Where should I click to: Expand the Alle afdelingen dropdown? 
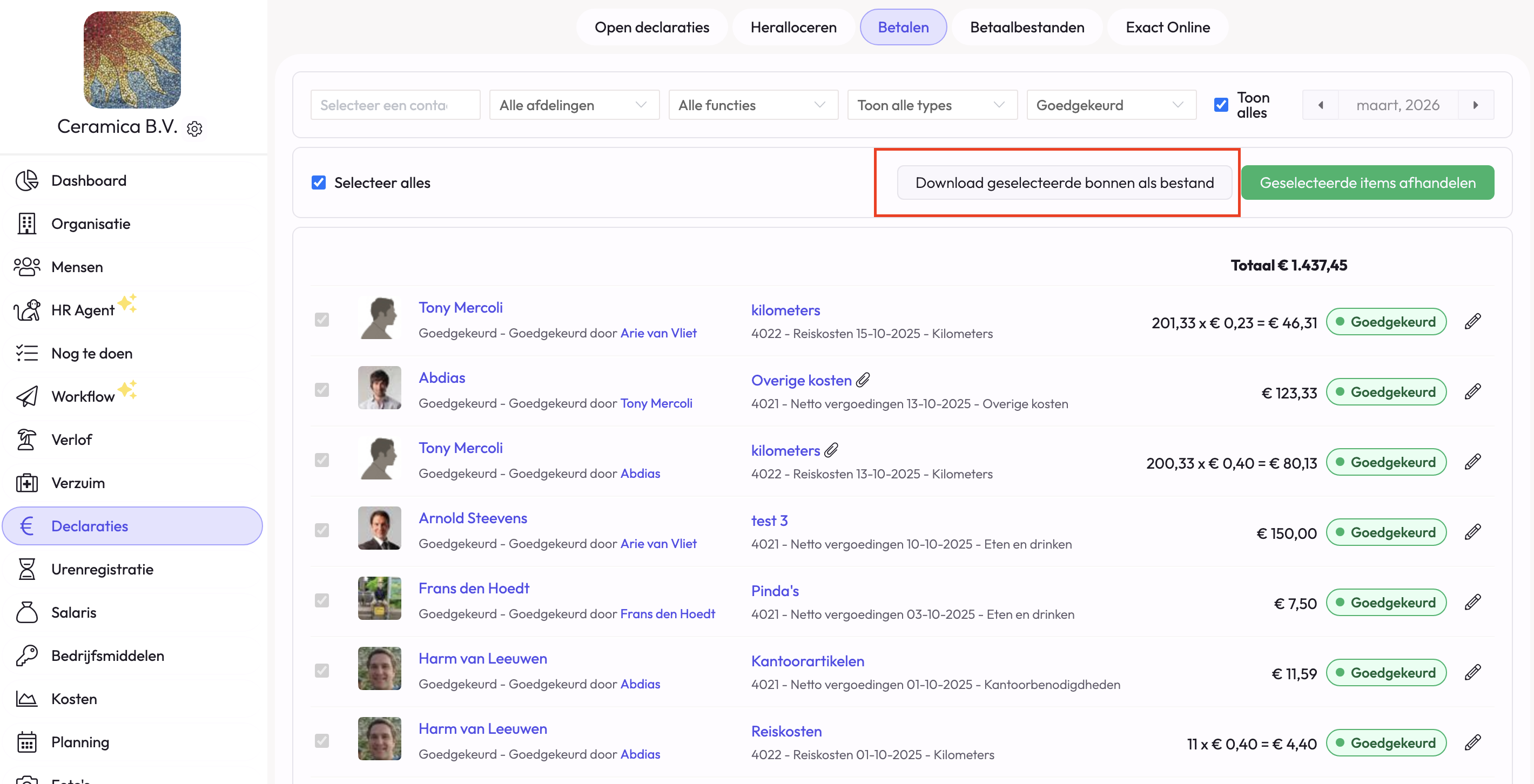point(574,105)
